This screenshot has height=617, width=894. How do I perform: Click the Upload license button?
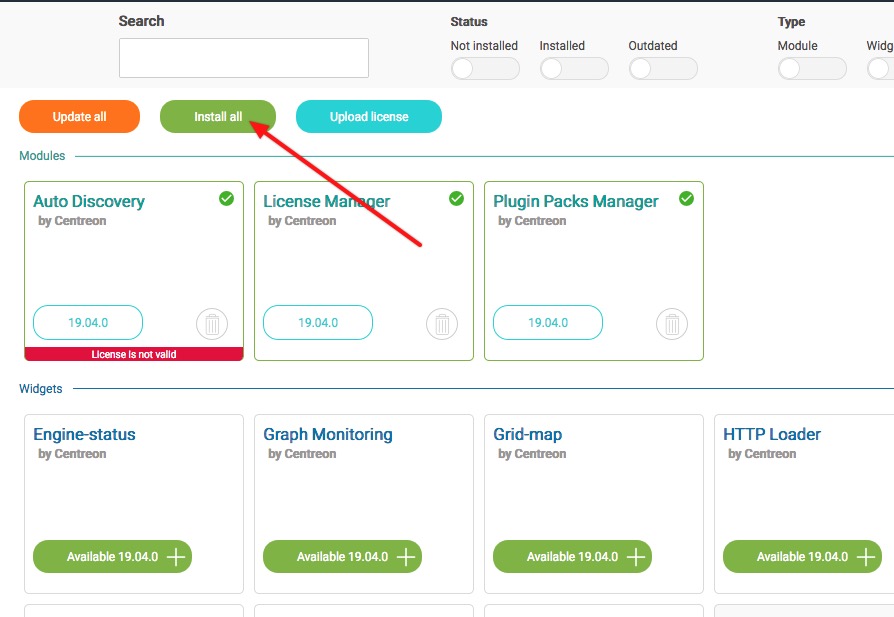click(369, 117)
